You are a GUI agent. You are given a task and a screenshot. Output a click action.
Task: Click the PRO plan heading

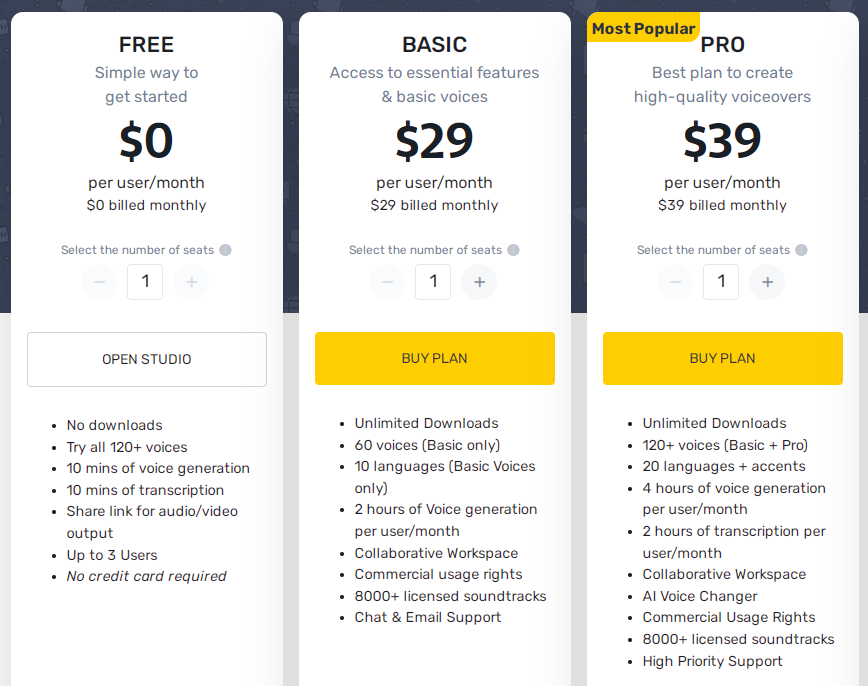tap(722, 45)
